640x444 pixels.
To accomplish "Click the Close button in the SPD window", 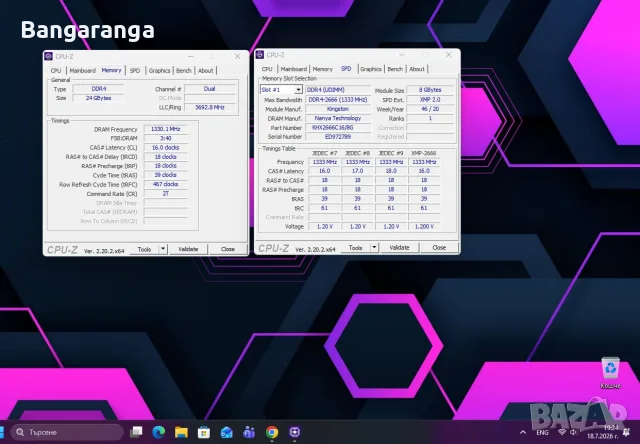I will (439, 247).
